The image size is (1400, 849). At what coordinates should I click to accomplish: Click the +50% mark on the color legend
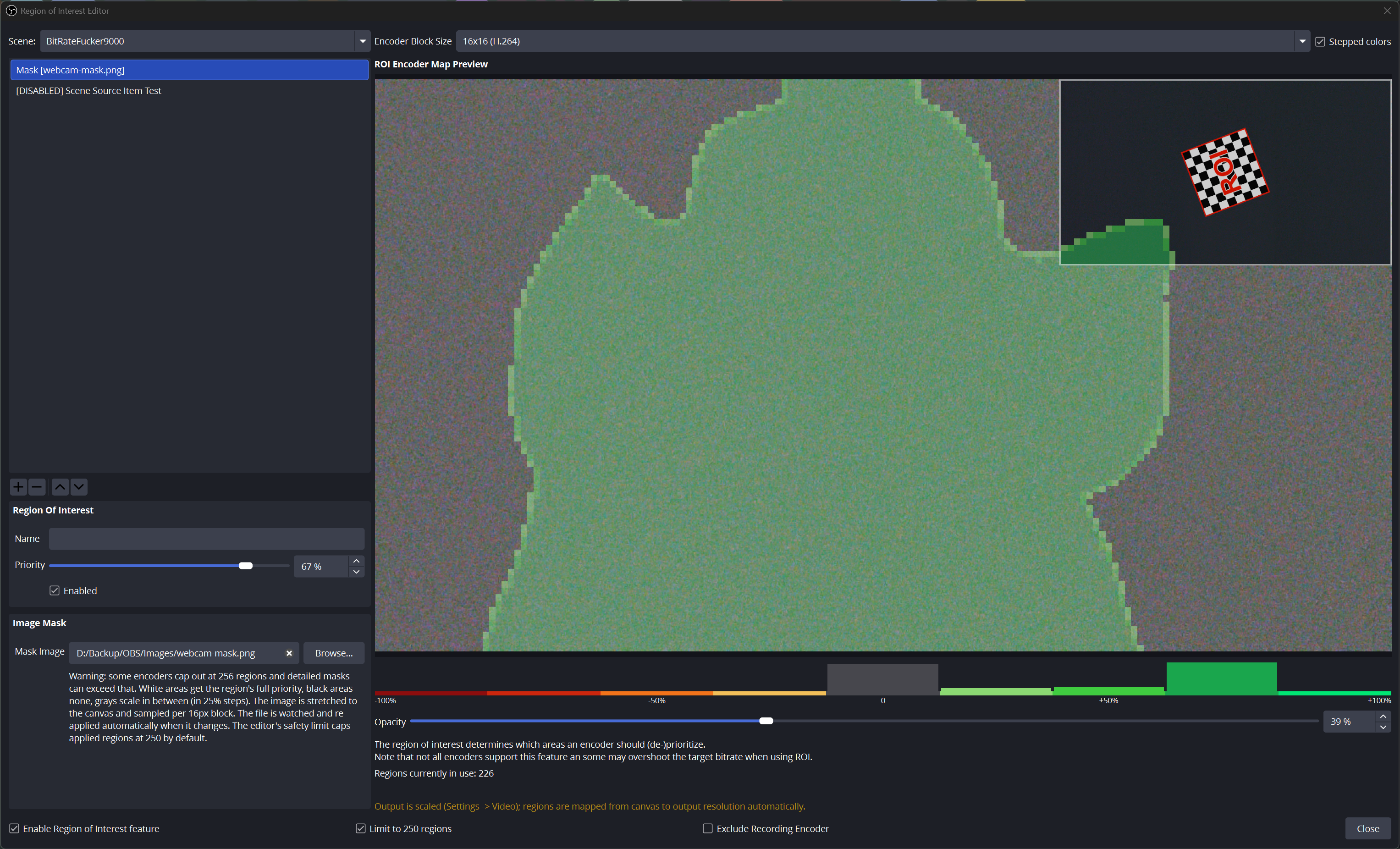1108,700
